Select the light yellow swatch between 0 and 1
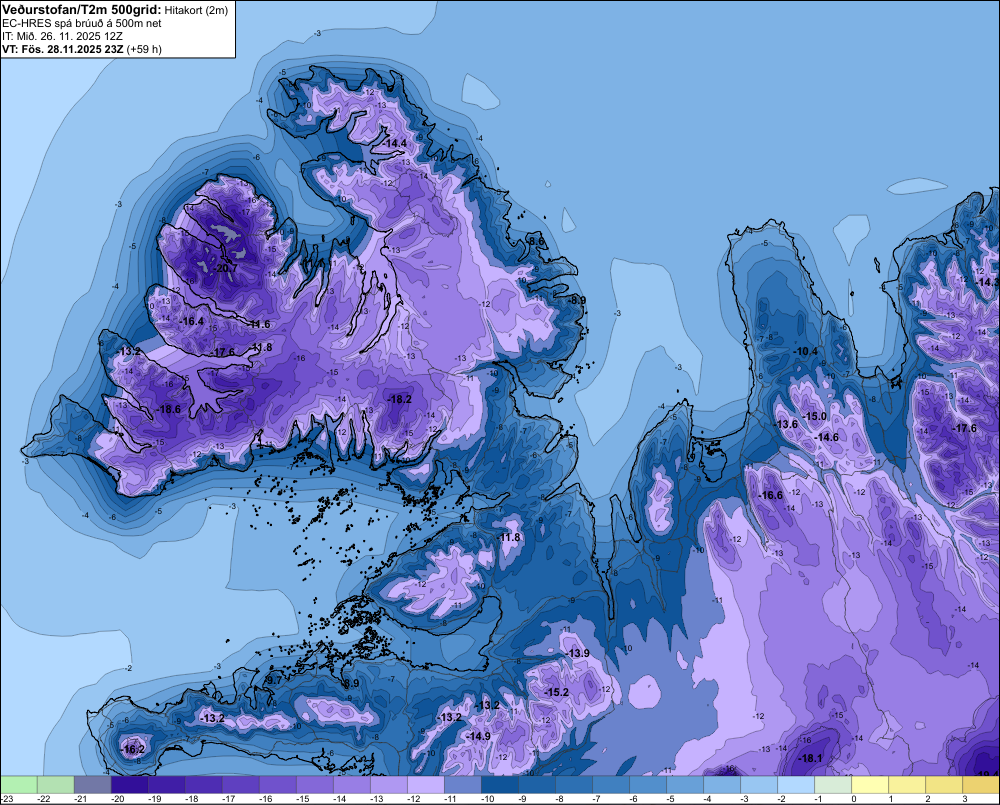 click(x=869, y=784)
